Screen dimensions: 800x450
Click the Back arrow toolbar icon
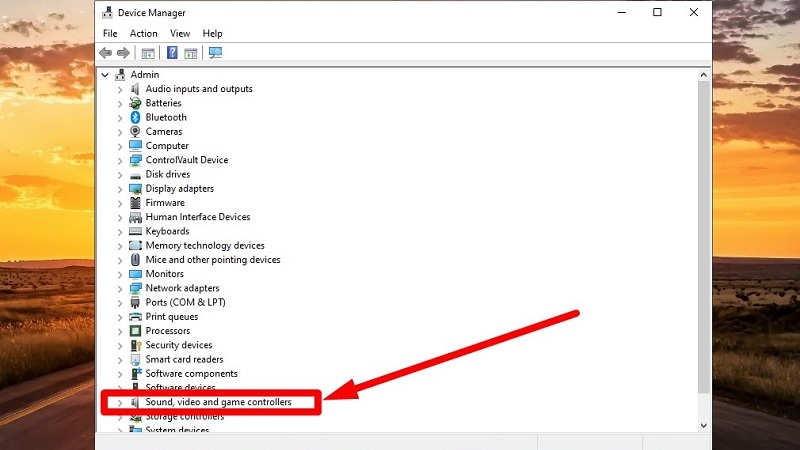click(x=106, y=53)
